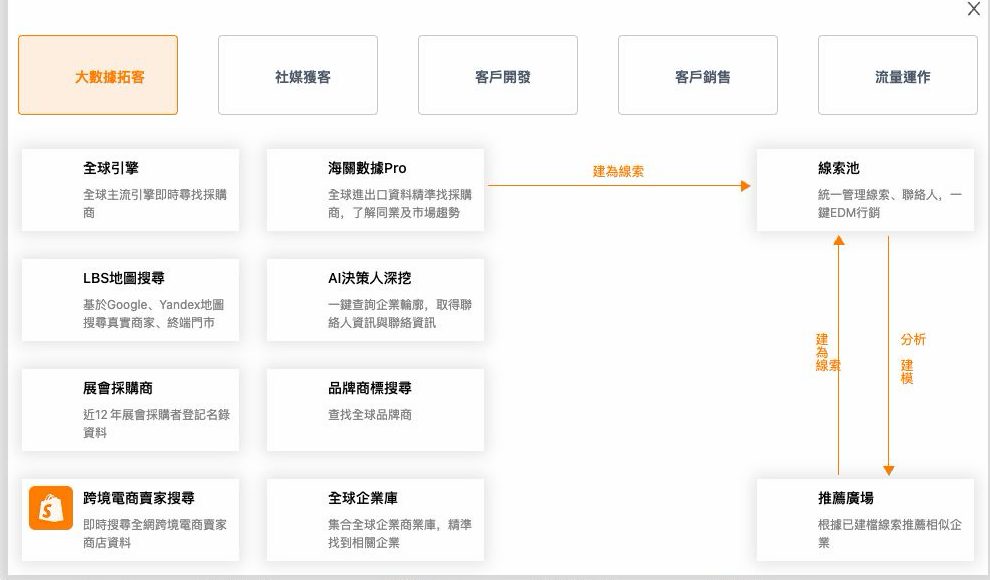Select the 大數據拓客 tab
Screen dimensions: 990x580
point(98,75)
